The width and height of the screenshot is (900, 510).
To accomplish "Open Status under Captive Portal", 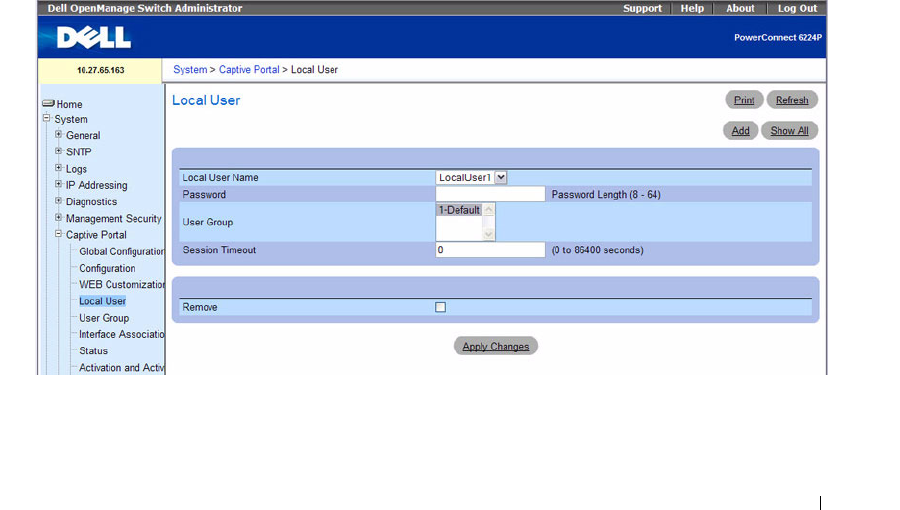I will coord(94,351).
